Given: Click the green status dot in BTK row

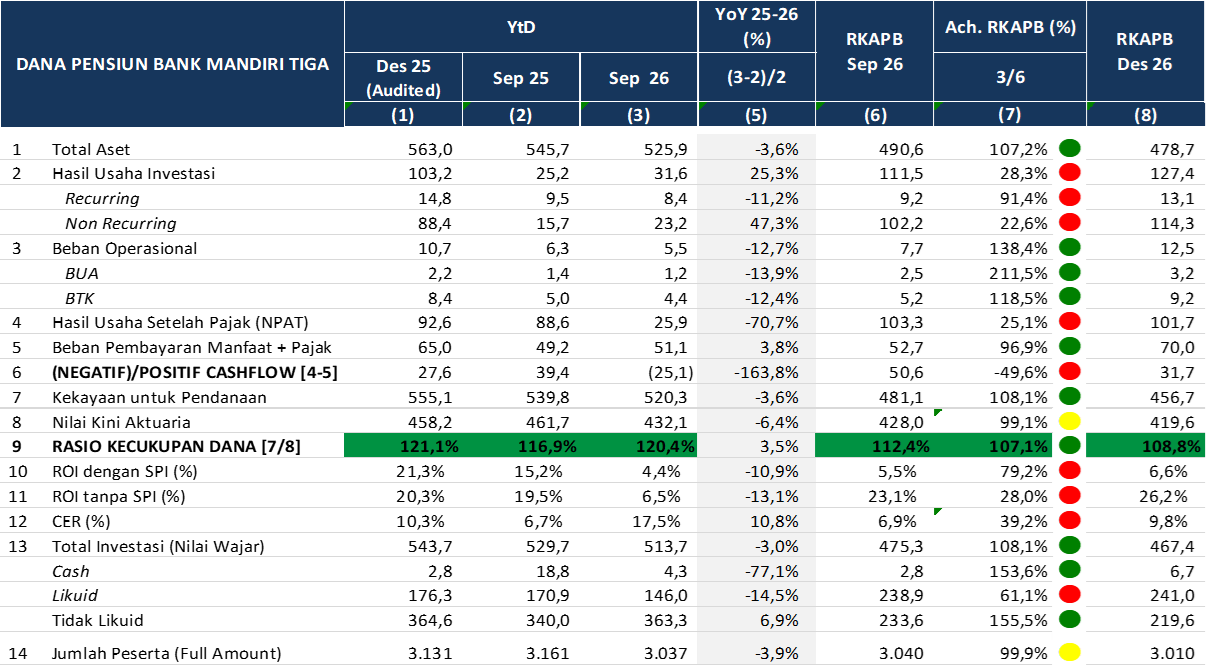Looking at the screenshot, I should pyautogui.click(x=1069, y=297).
